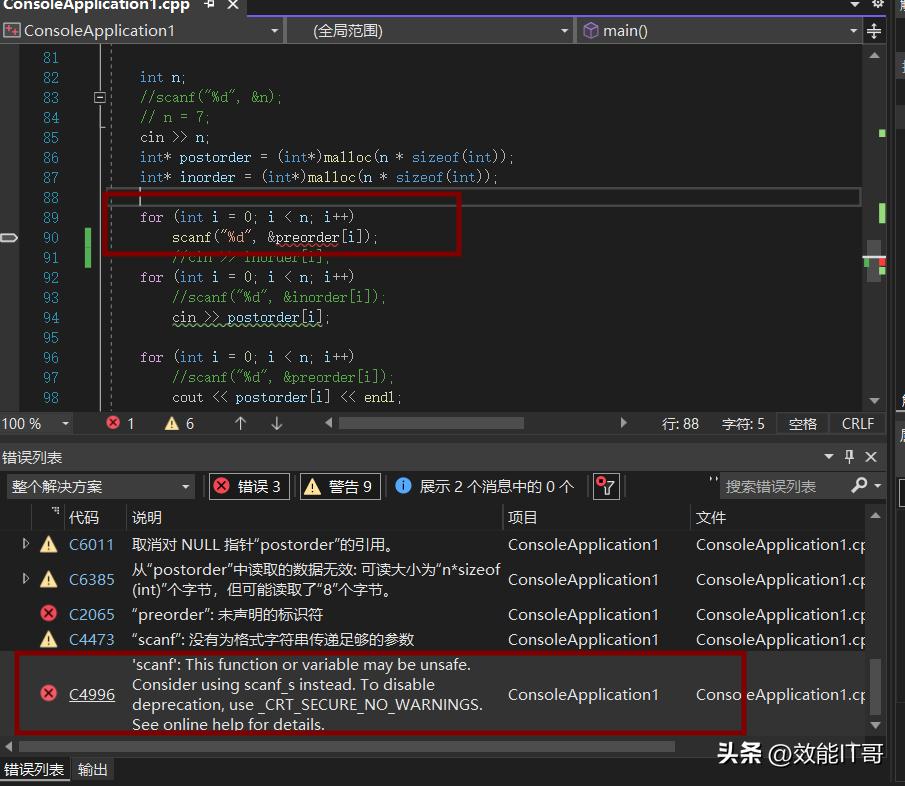The height and width of the screenshot is (786, 905).
Task: Toggle the 展示 2 个消息中的 0 个 filter
Action: click(485, 486)
